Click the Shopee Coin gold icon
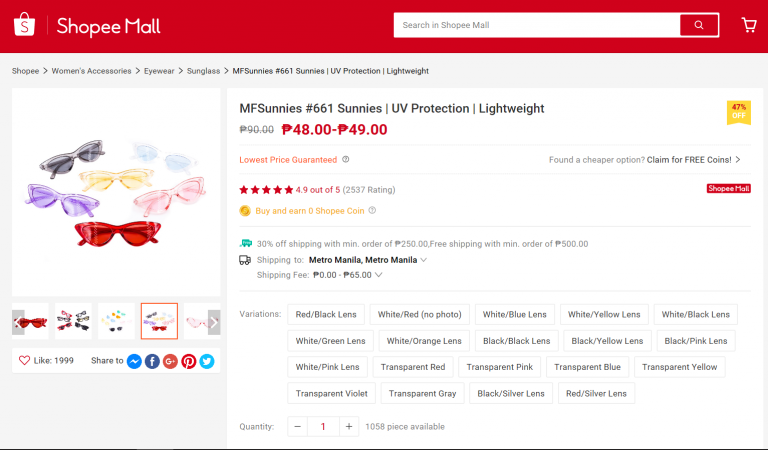 [x=245, y=211]
